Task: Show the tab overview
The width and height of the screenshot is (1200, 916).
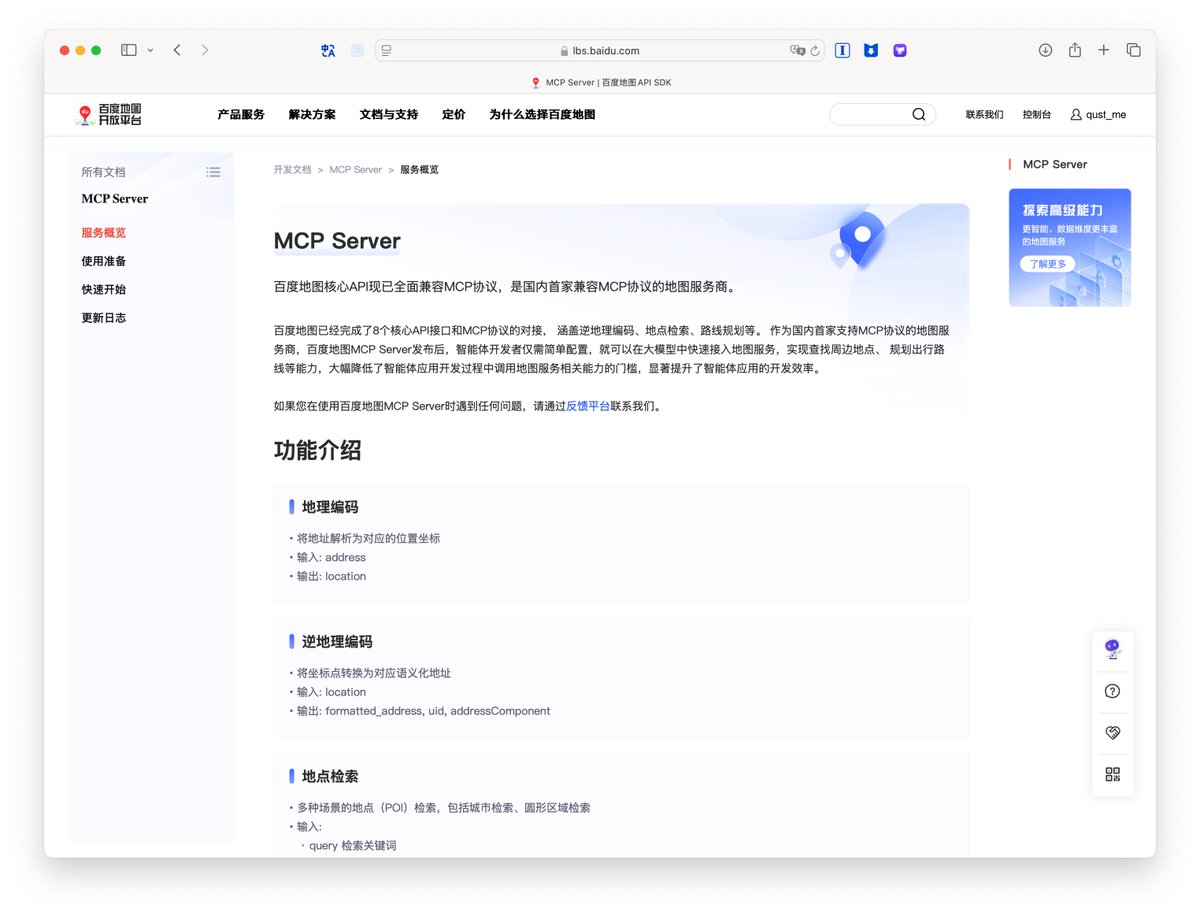Action: [x=1134, y=50]
